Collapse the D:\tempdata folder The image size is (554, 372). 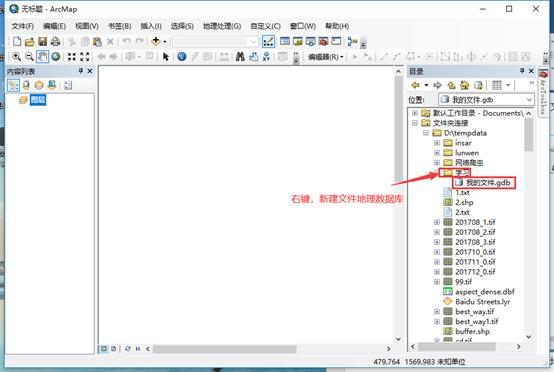point(426,133)
